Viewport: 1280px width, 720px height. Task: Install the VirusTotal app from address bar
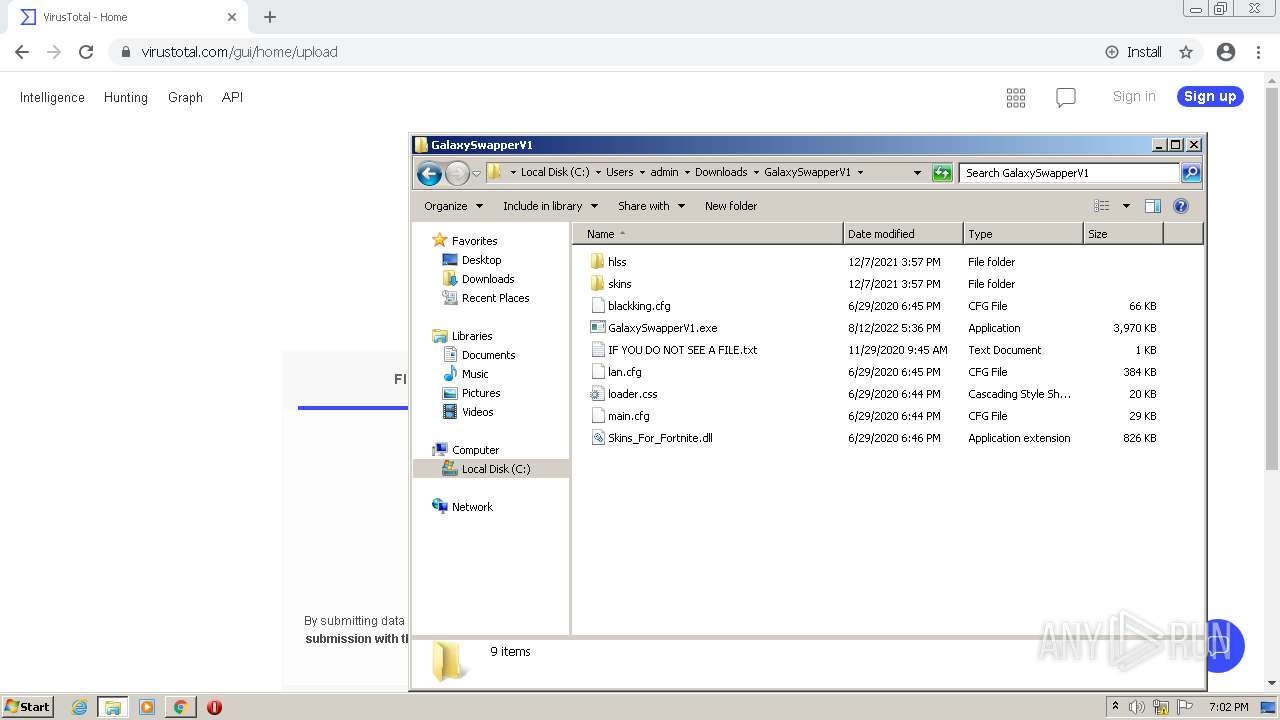(x=1134, y=52)
